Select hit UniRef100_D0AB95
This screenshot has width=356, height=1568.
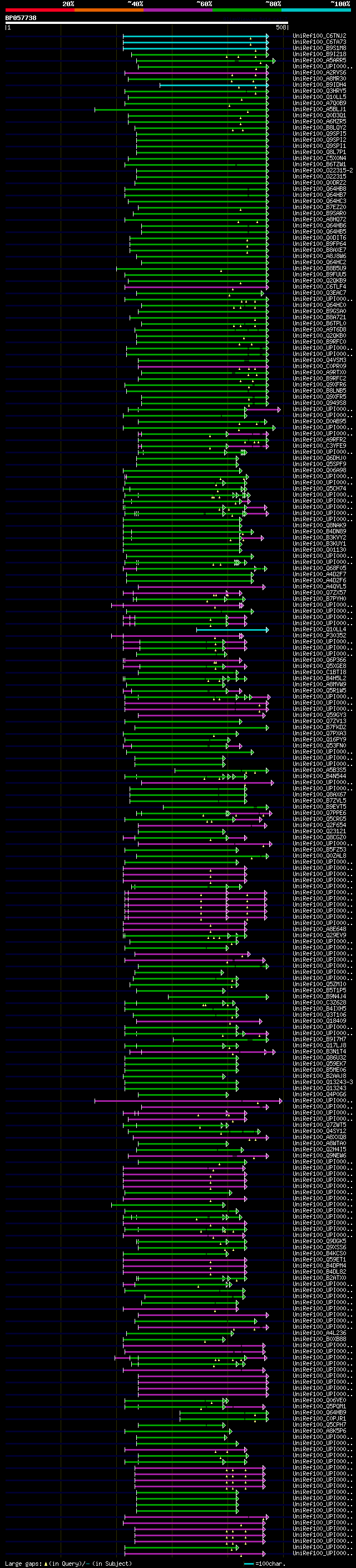tap(319, 421)
